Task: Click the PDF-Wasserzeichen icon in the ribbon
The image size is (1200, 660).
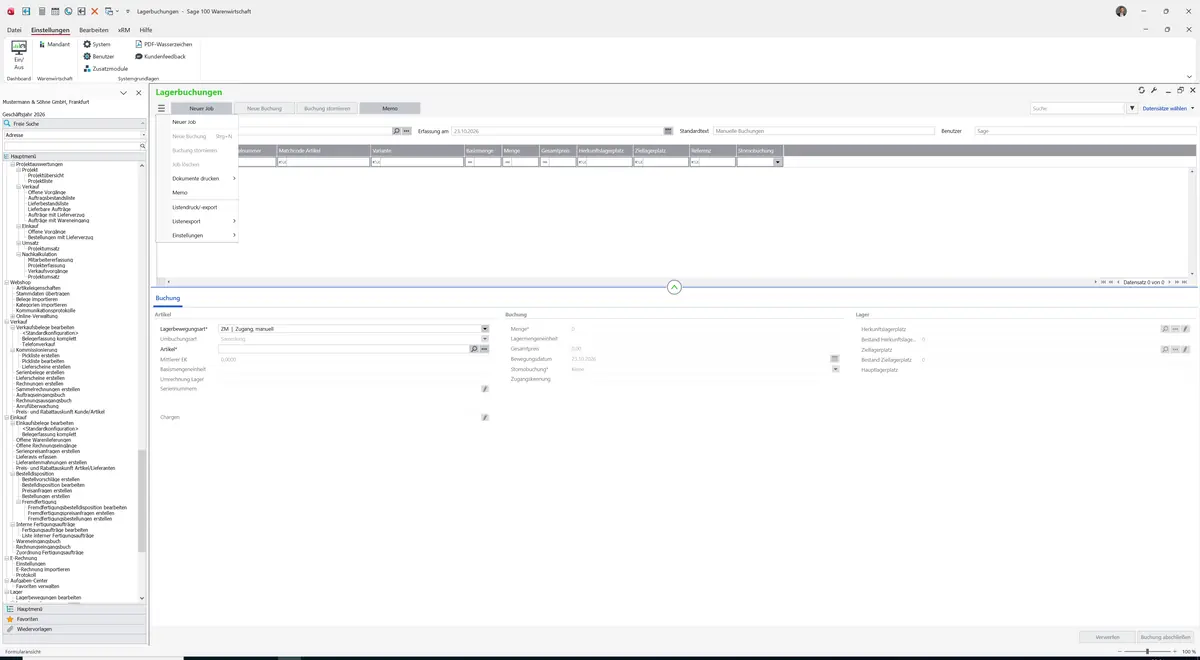Action: [139, 44]
